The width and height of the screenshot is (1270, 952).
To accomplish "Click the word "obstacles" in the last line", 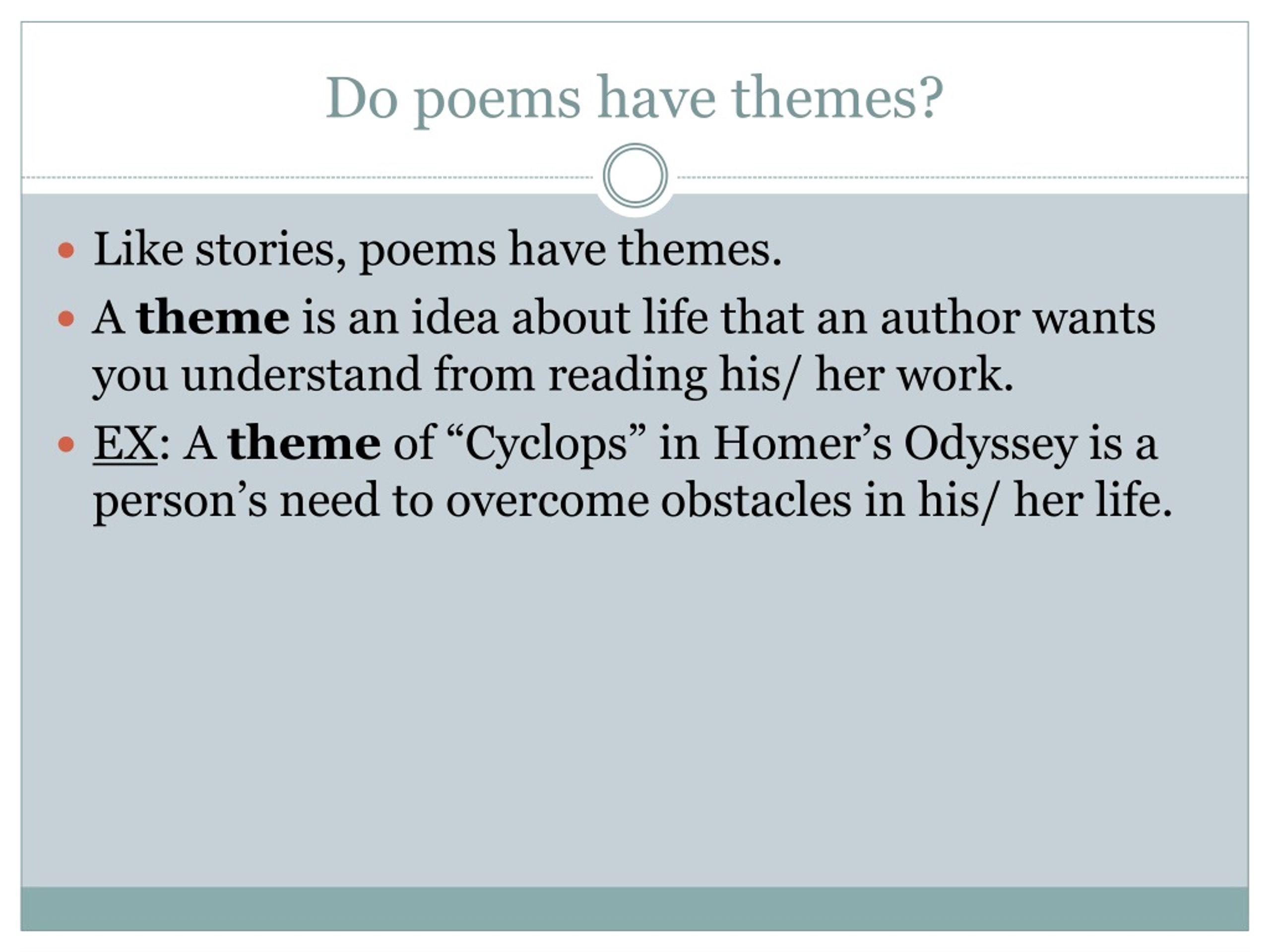I will point(756,500).
